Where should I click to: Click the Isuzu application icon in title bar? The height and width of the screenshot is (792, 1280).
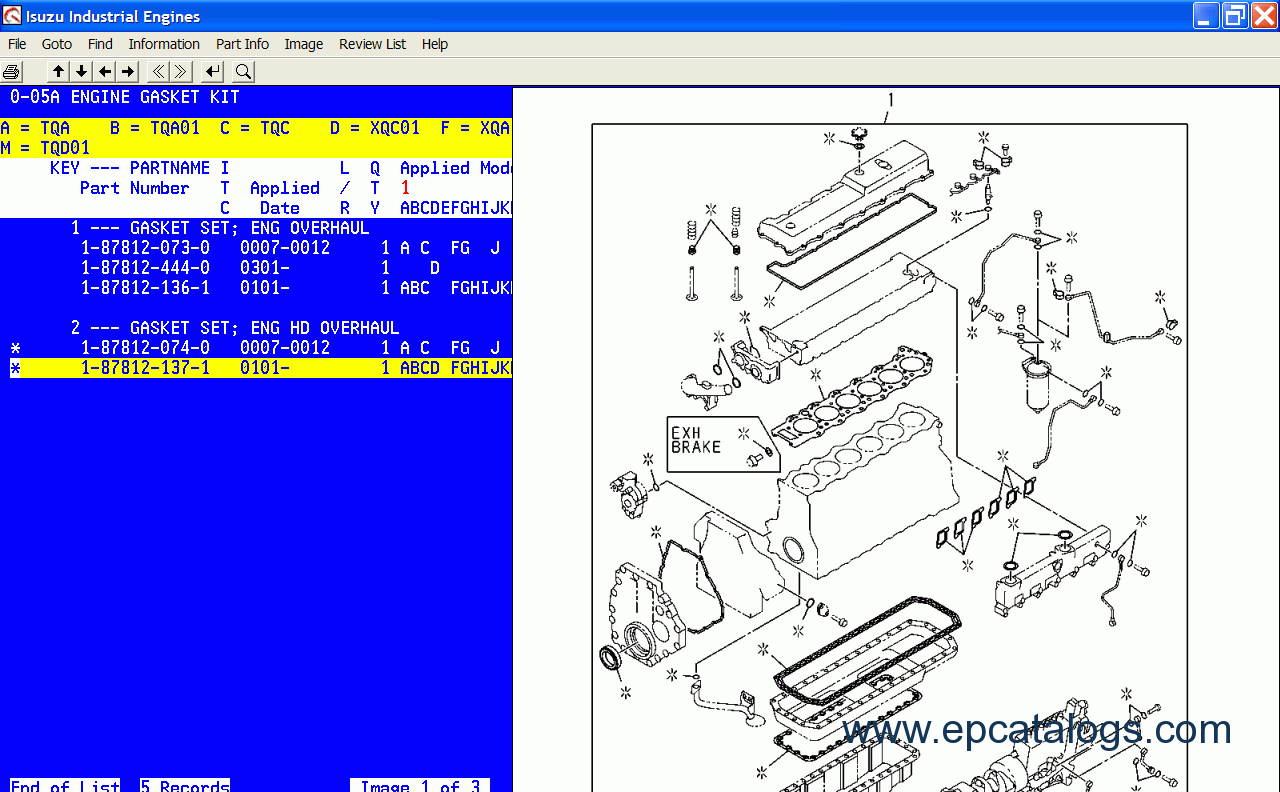coord(12,16)
